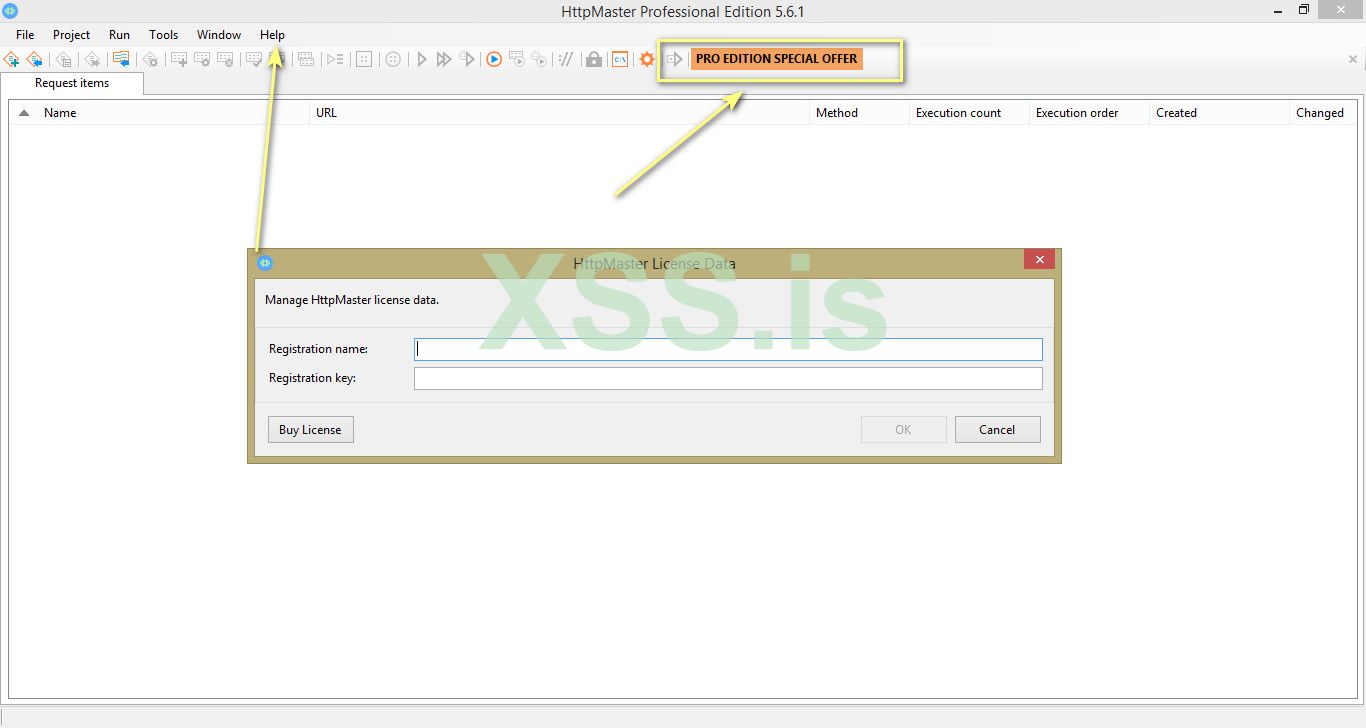The image size is (1366, 728).
Task: Click the four-dot square toolbar icon
Action: (x=364, y=59)
